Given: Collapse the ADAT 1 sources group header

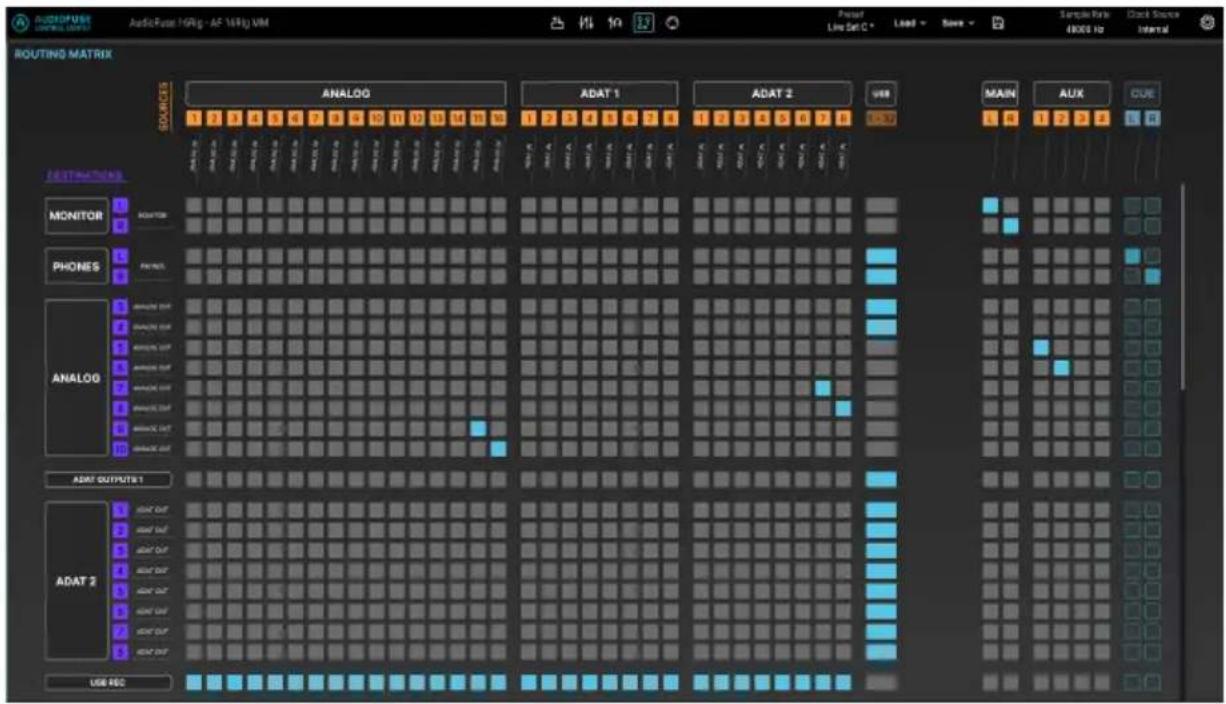Looking at the screenshot, I should pos(599,93).
